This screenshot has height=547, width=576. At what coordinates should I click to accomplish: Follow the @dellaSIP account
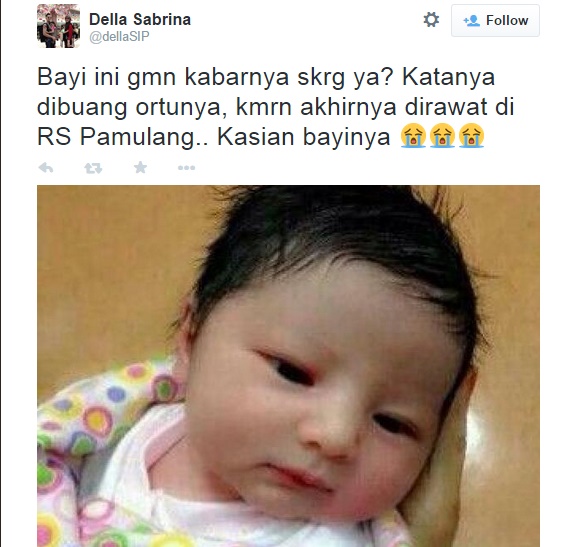point(495,21)
